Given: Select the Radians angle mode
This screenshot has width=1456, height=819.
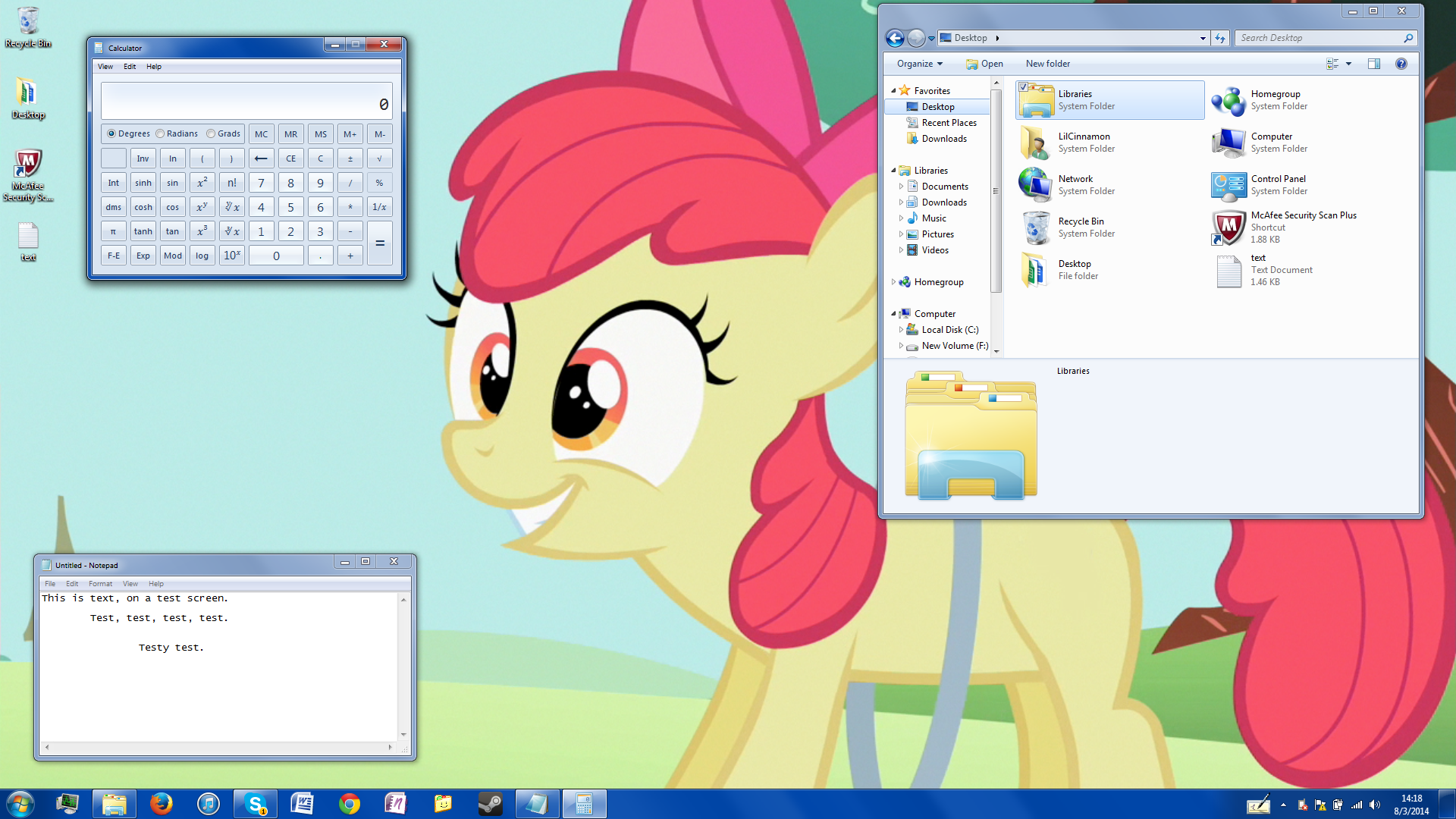Looking at the screenshot, I should [x=160, y=133].
